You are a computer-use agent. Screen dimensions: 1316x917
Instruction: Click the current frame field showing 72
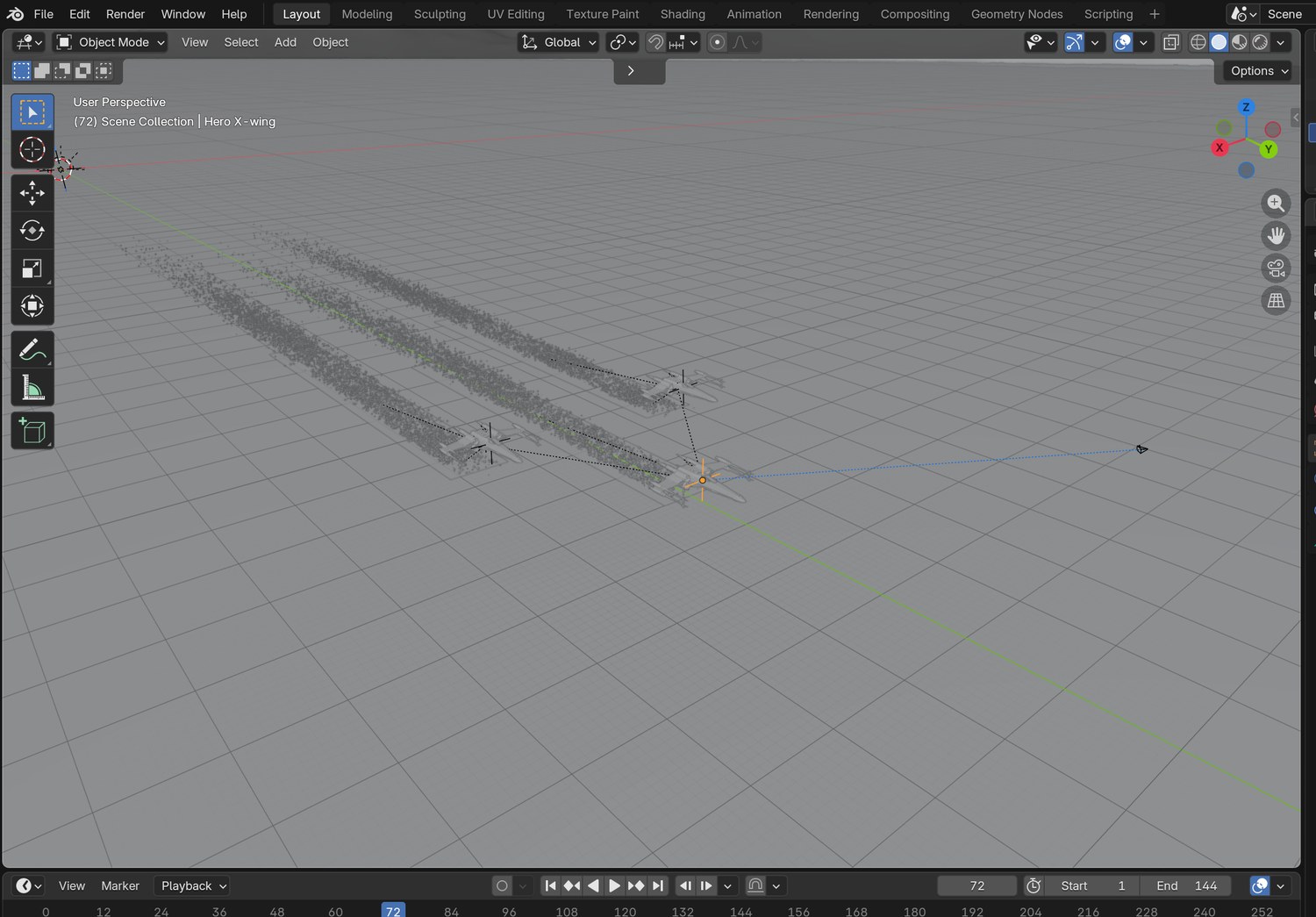tap(977, 885)
